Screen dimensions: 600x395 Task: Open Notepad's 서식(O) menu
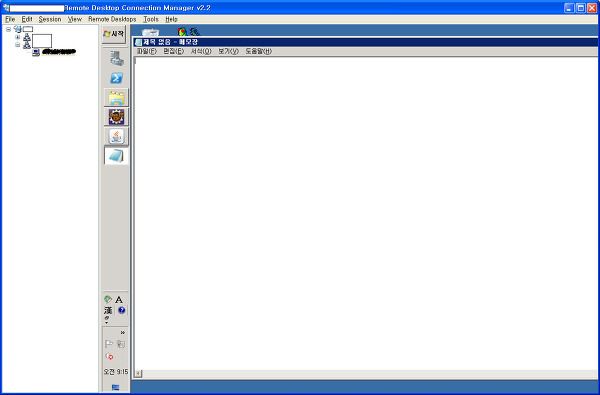point(201,51)
